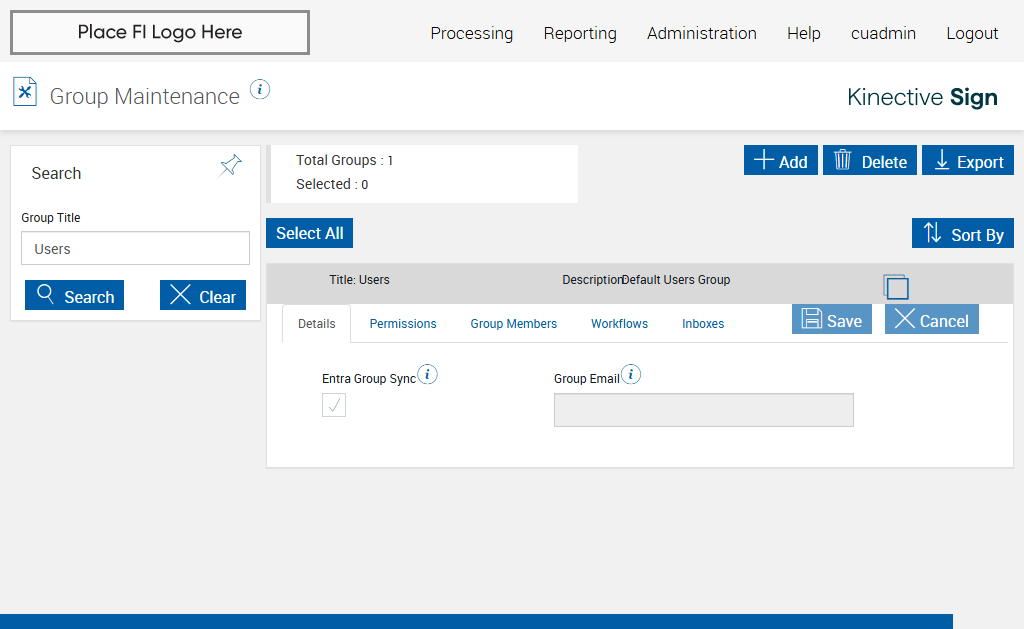Open the Help menu
Screen dimensions: 1024x629
pyautogui.click(x=803, y=33)
